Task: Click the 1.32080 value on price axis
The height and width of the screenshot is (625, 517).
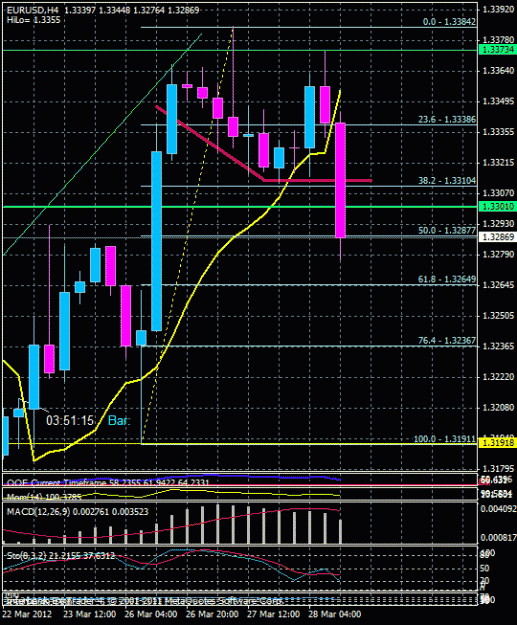Action: pos(498,408)
